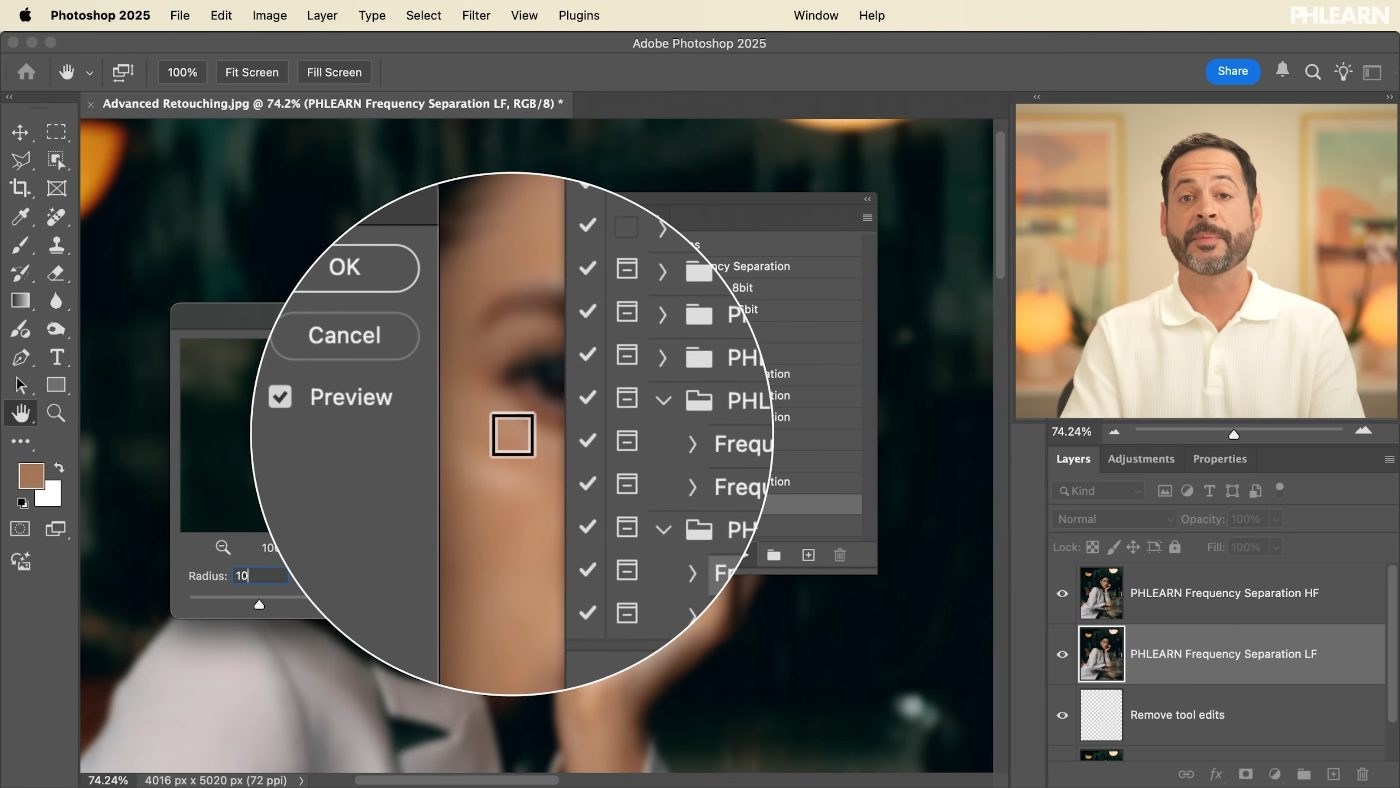Select the Path Selection arrow tool

(20, 385)
